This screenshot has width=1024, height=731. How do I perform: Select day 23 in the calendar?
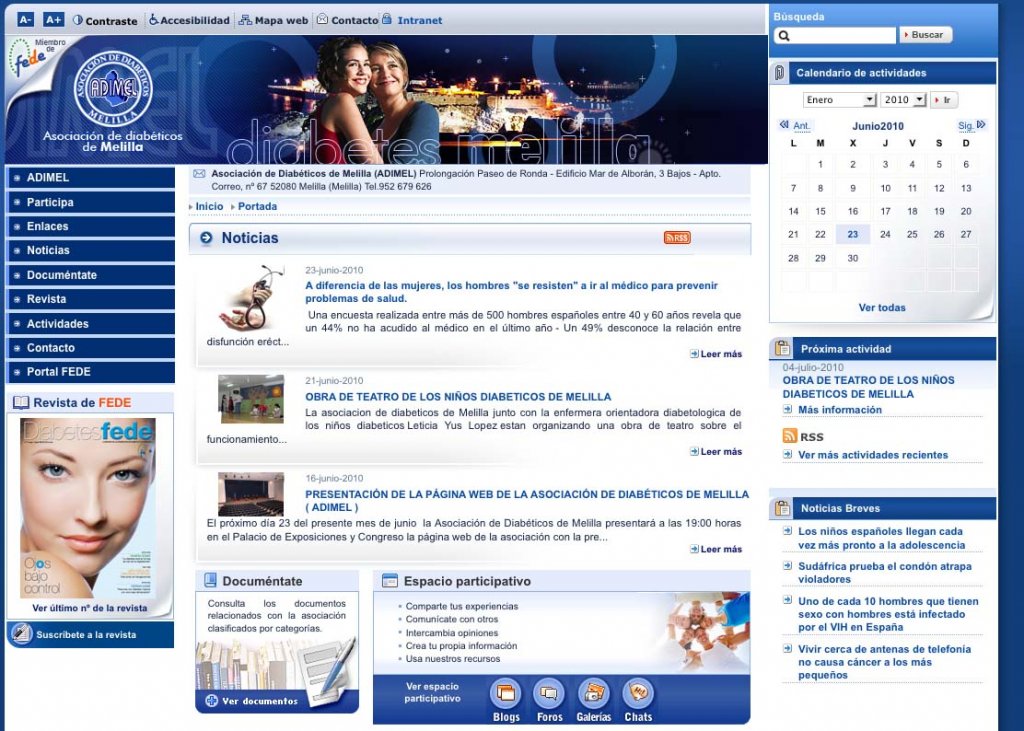tap(852, 235)
